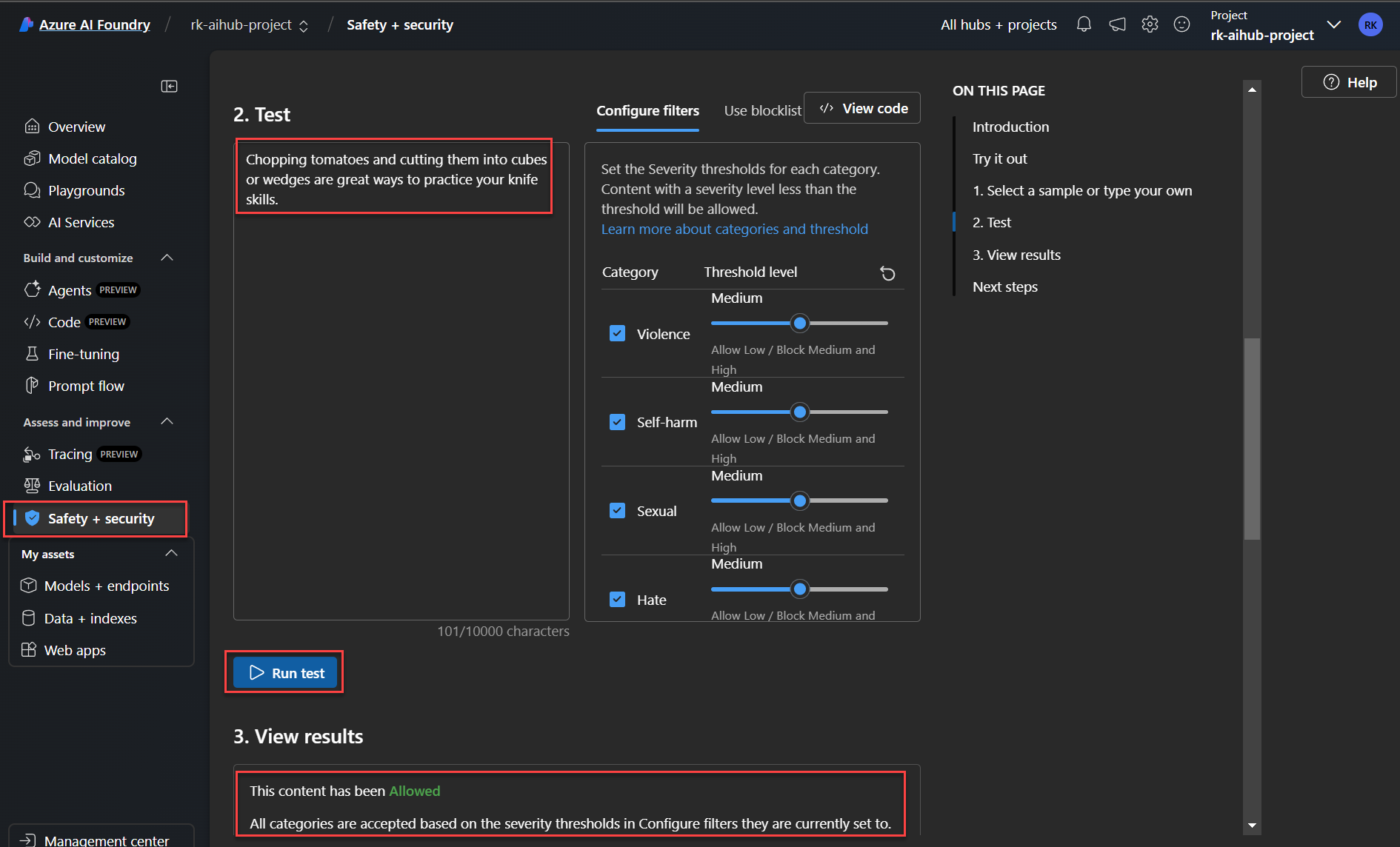The image size is (1400, 847).
Task: Uncheck the Violence category checkbox
Action: pyautogui.click(x=617, y=334)
